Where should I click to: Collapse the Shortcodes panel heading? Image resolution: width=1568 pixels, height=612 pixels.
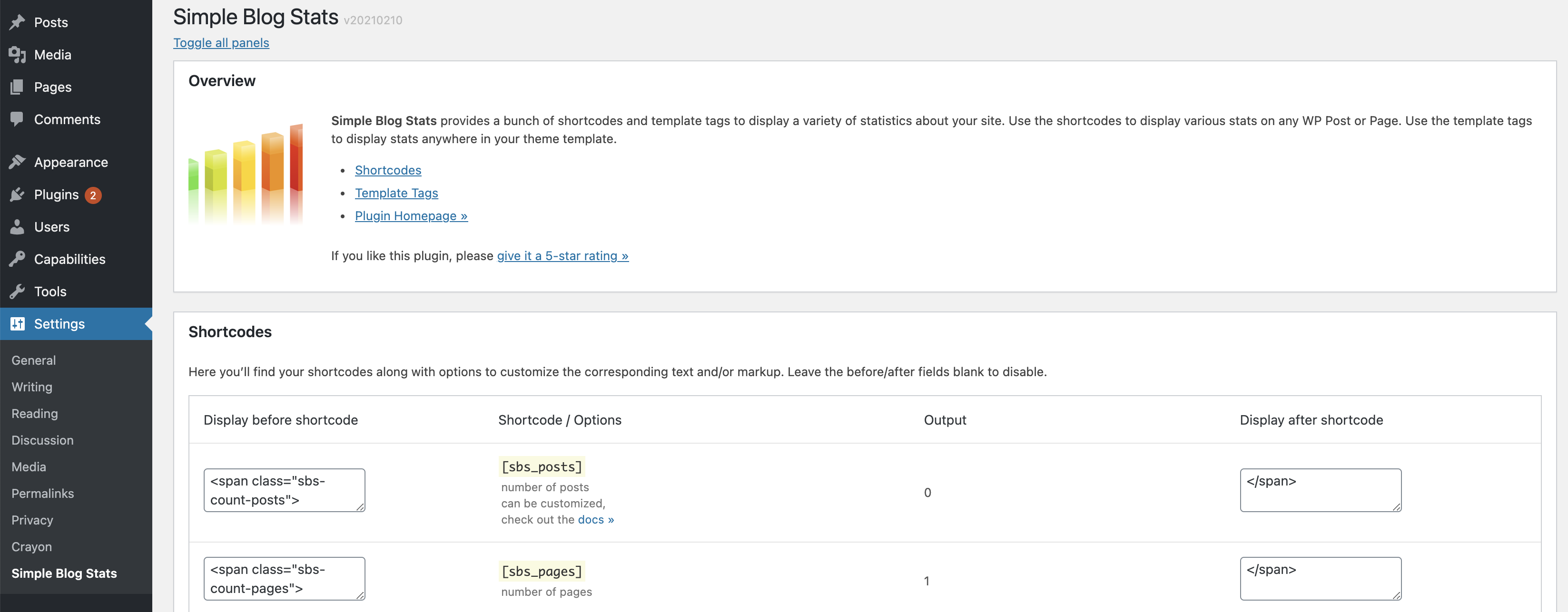point(230,332)
